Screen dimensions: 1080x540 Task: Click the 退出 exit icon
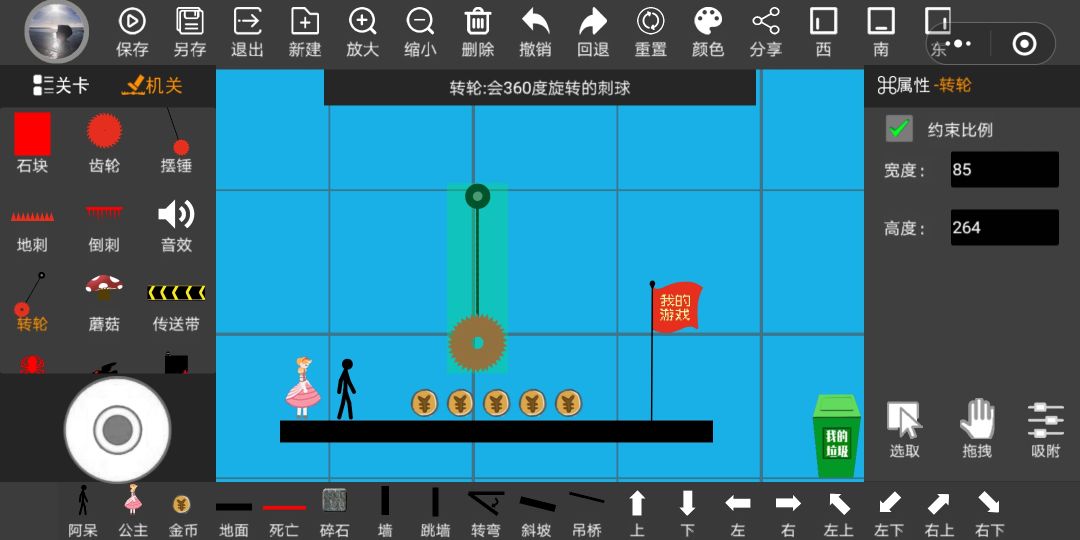[247, 21]
